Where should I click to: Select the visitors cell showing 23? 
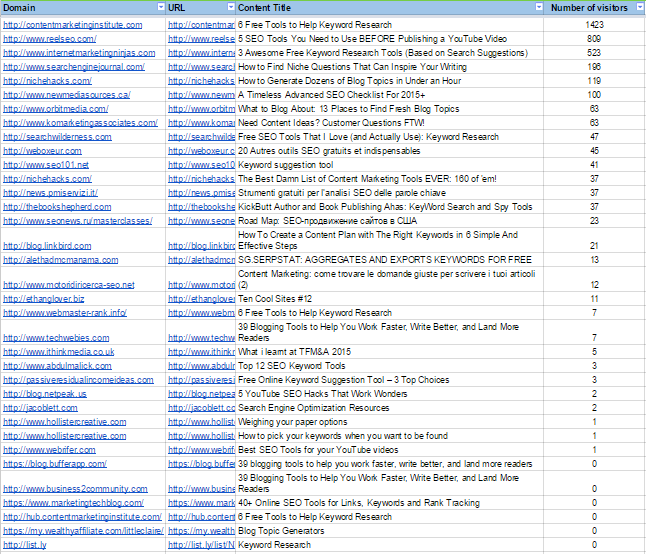594,221
